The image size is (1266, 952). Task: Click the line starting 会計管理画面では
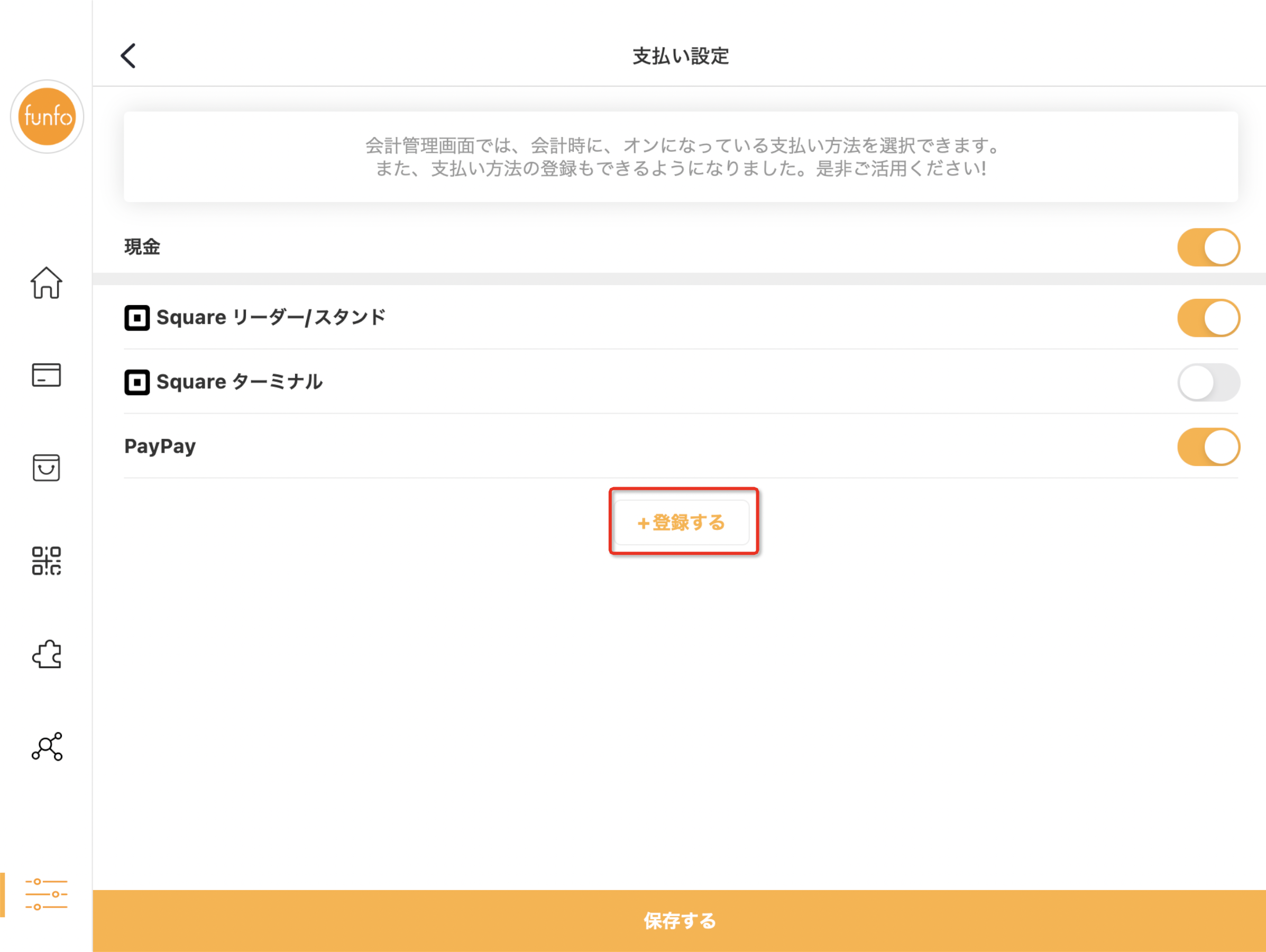coord(682,145)
